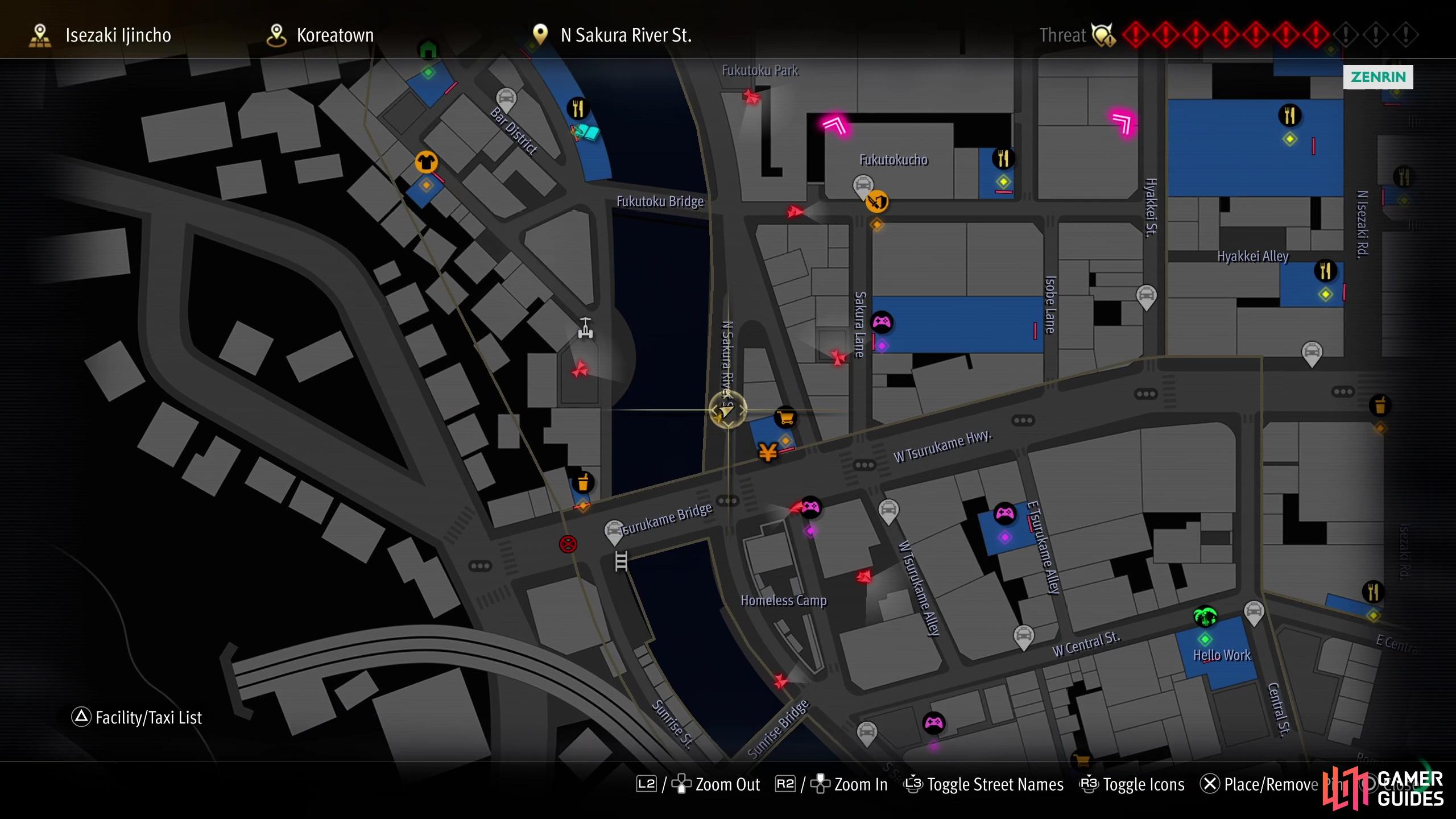Click the taxi pin next to Hello Work

tap(1254, 613)
